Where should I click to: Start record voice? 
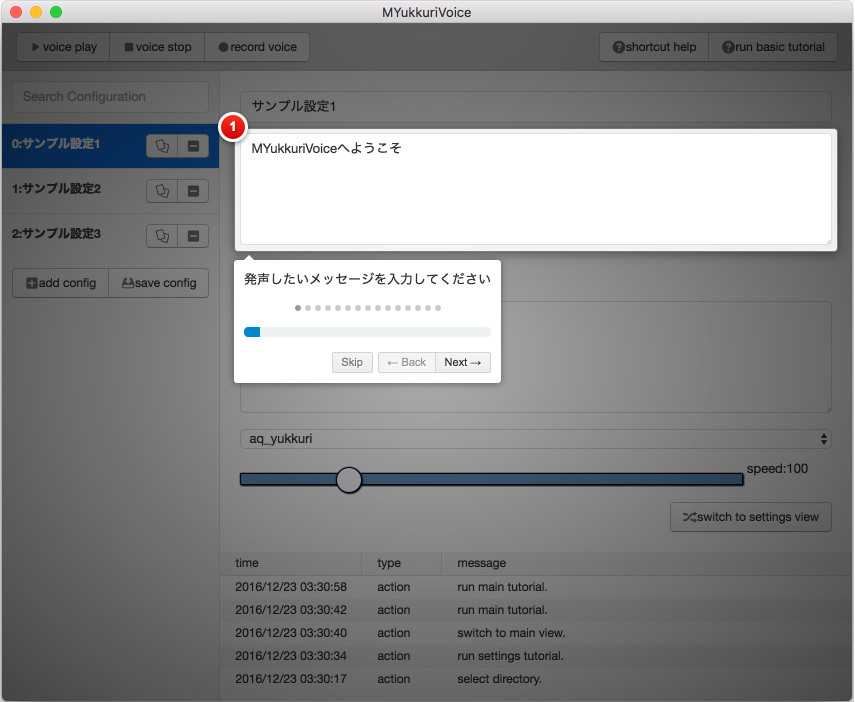[x=257, y=47]
